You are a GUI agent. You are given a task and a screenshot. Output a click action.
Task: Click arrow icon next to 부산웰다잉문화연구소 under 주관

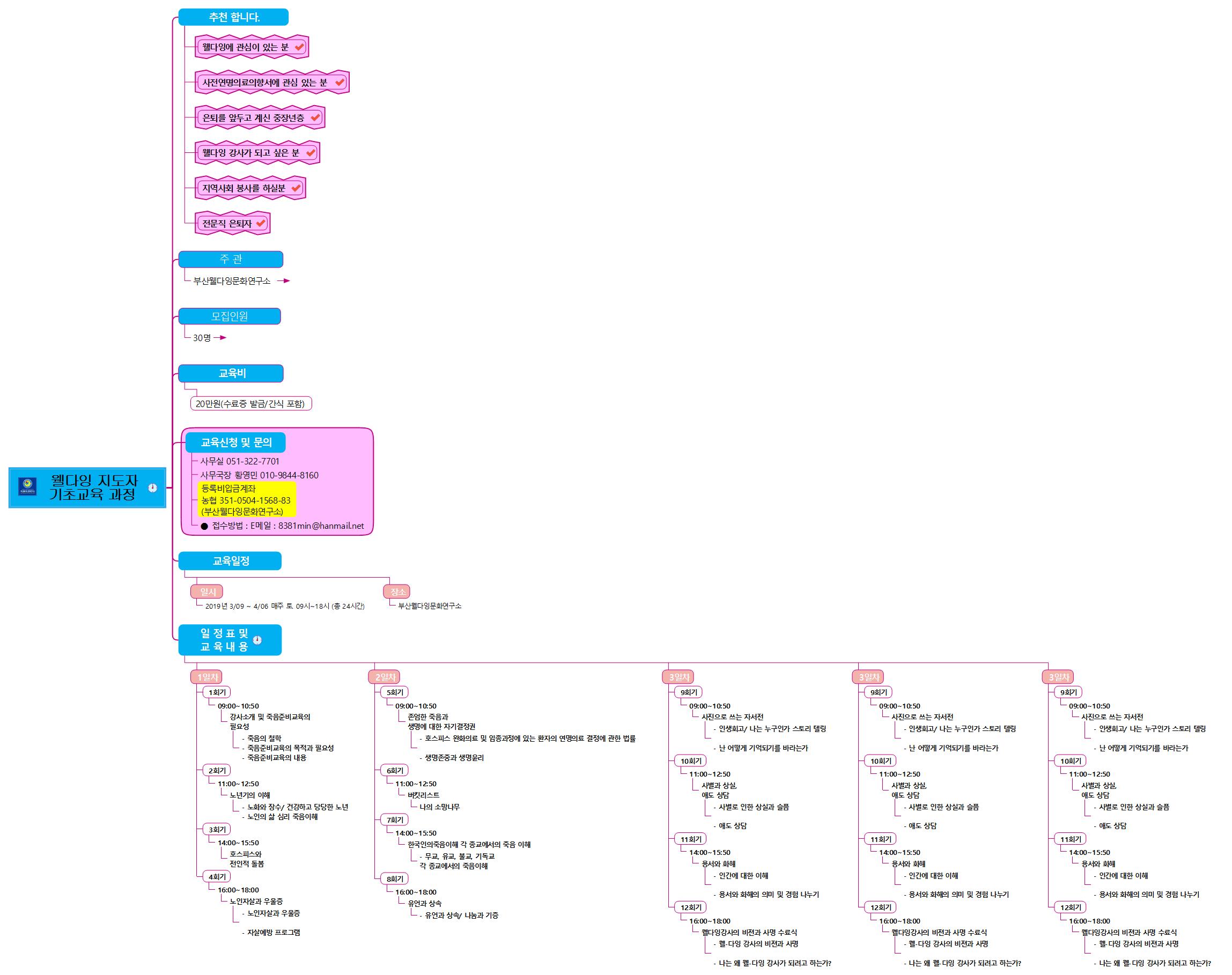(284, 281)
